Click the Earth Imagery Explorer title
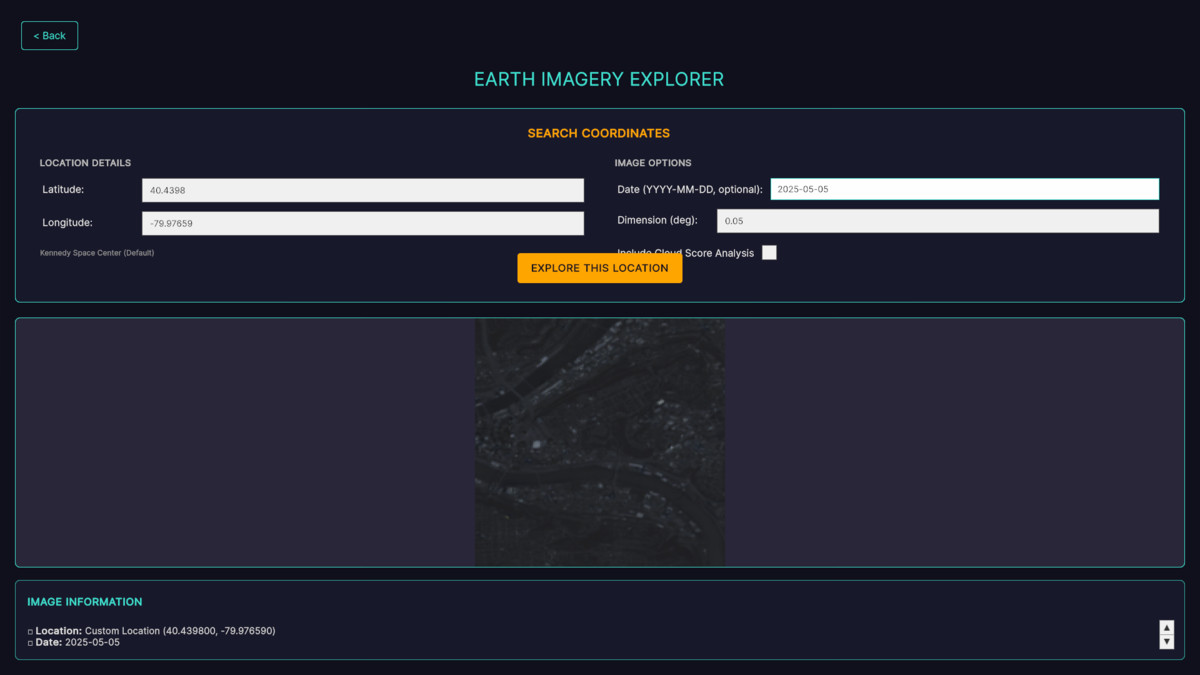Image resolution: width=1200 pixels, height=675 pixels. pos(599,80)
